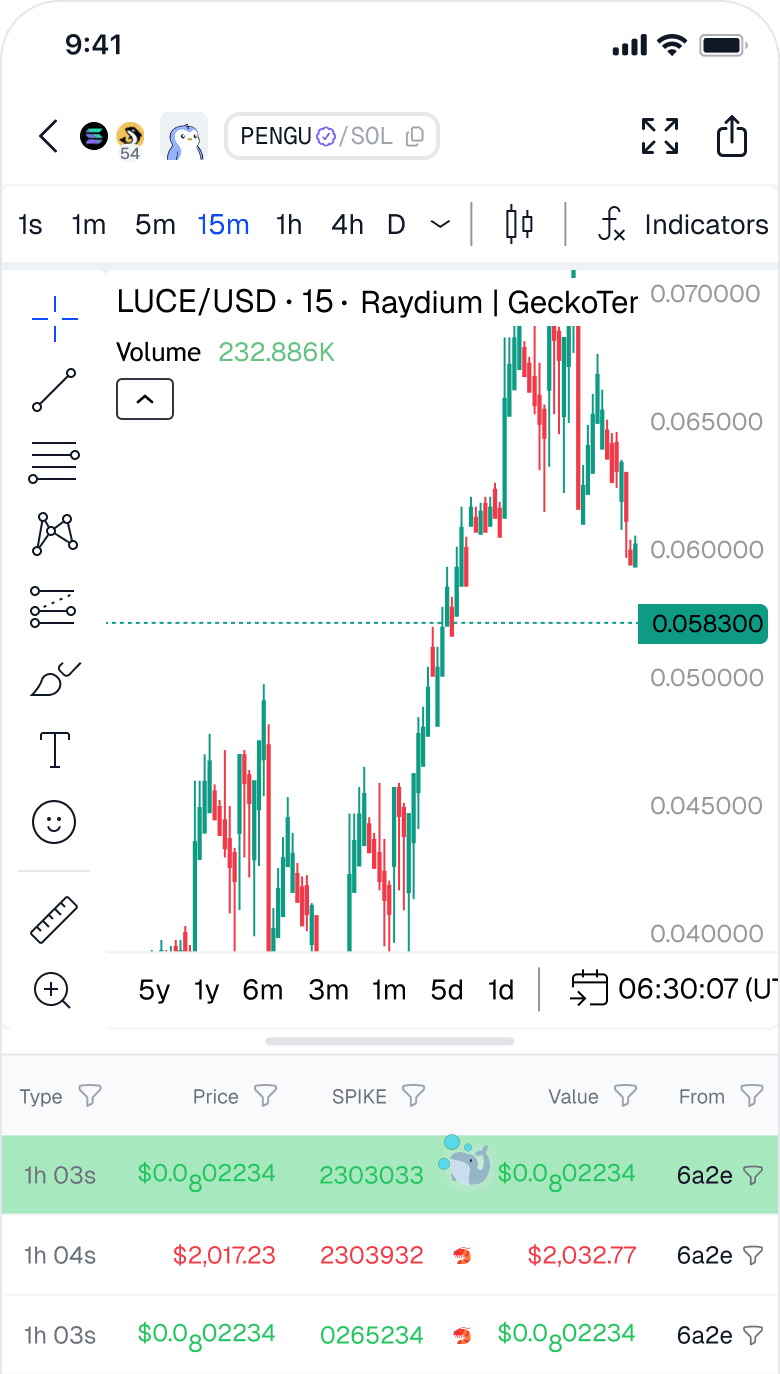Select the 5m timeframe

click(155, 225)
